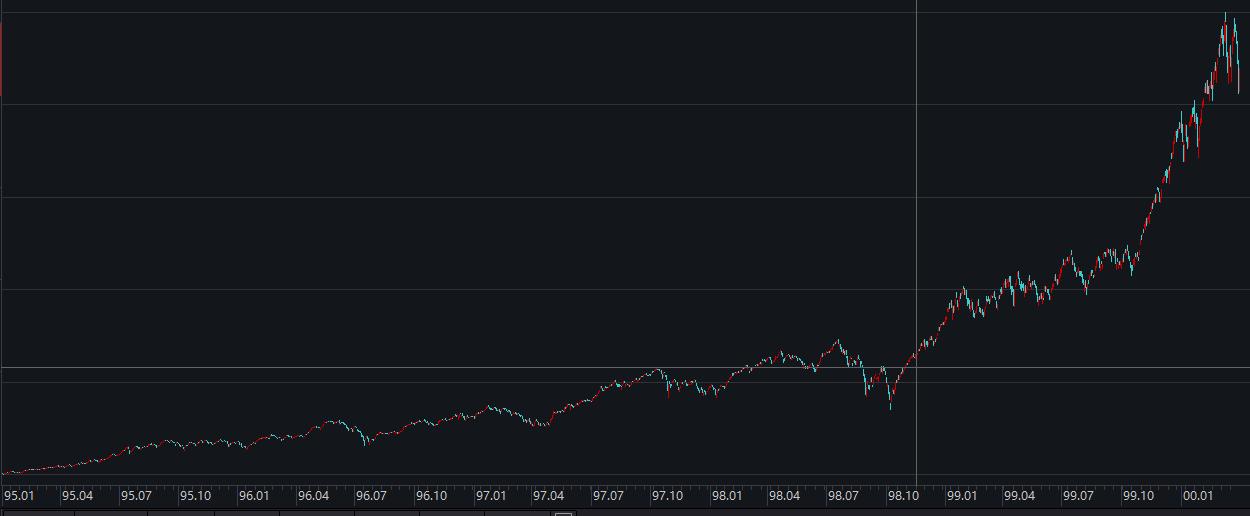This screenshot has width=1250, height=516.
Task: Click the 95.10 axis label
Action: click(x=195, y=495)
